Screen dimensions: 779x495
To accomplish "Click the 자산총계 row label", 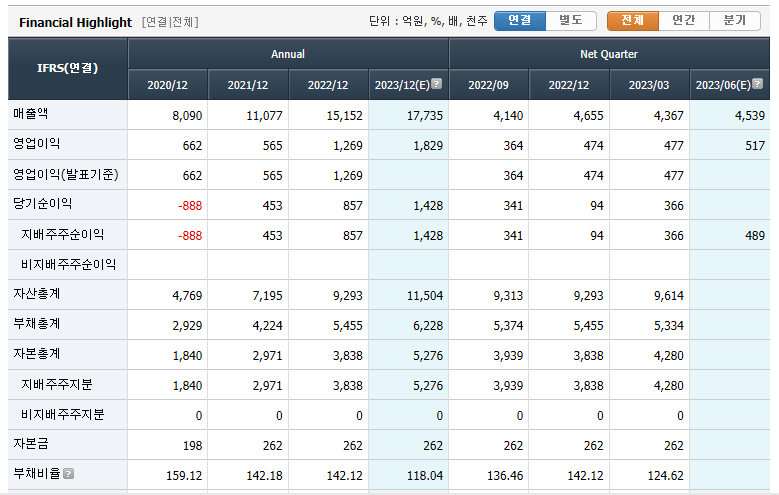I will pyautogui.click(x=37, y=294).
